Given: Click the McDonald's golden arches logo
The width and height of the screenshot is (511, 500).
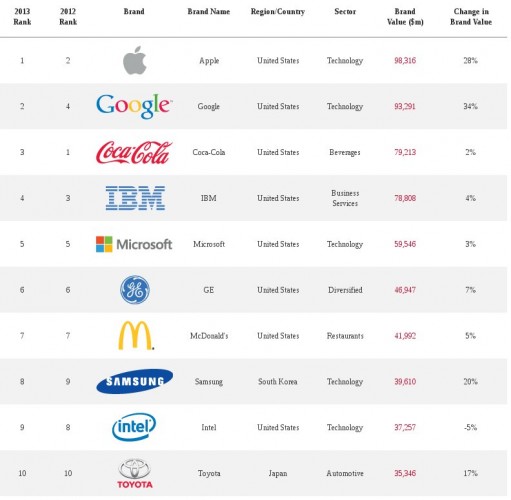Looking at the screenshot, I should (x=136, y=335).
